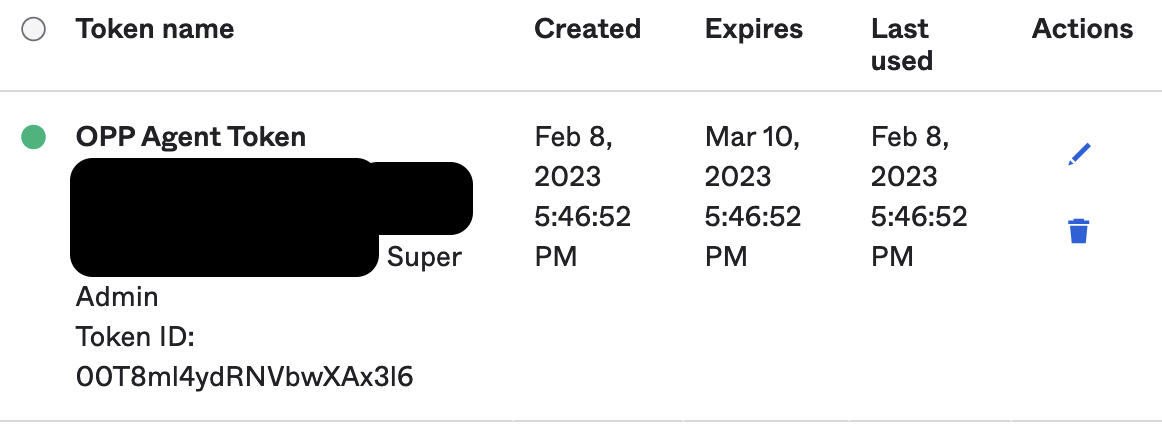Click the green active status dot
Screen dimensions: 1162x424
[33, 137]
